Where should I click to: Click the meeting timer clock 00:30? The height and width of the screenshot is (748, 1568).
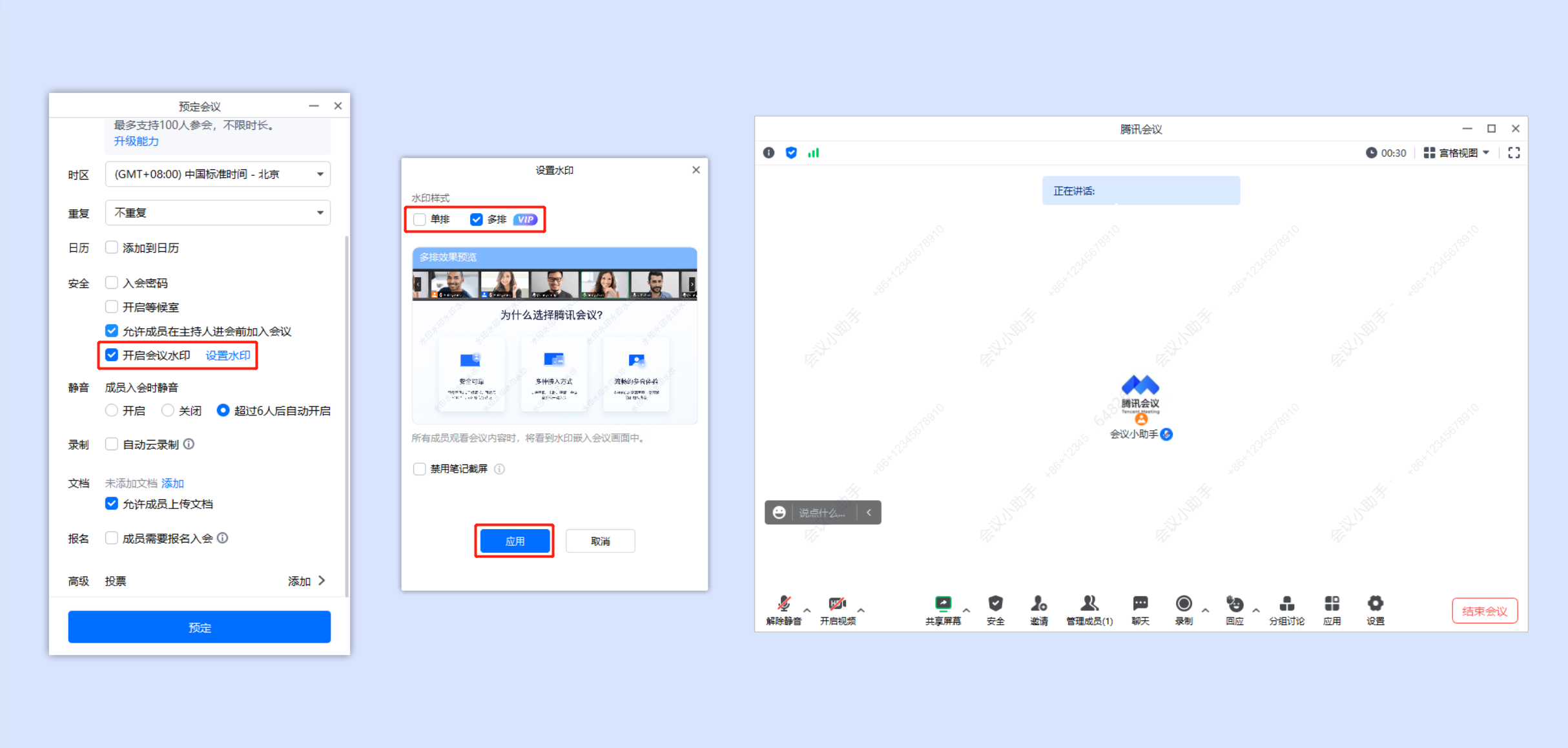[x=1385, y=153]
